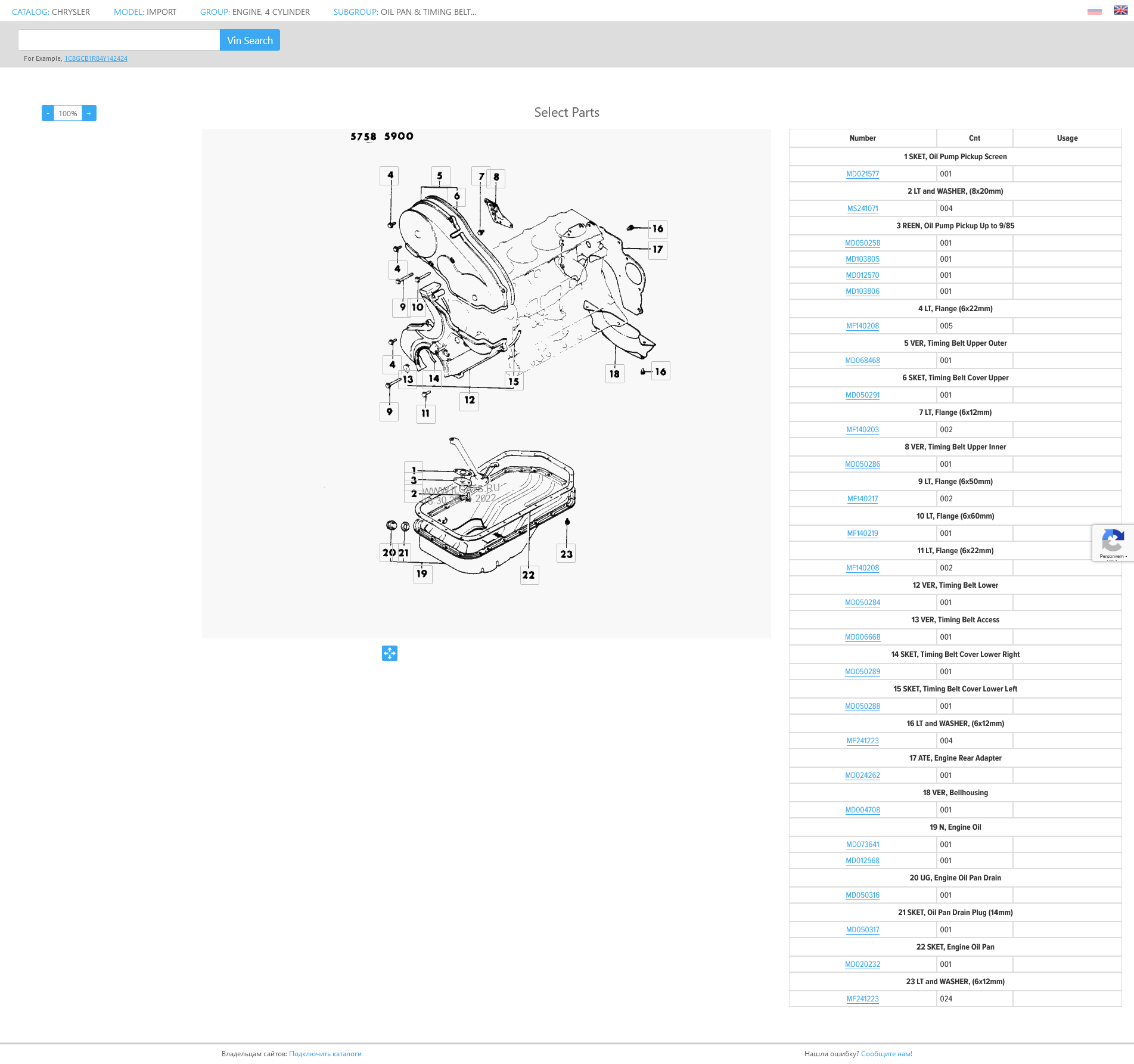Click callout number 22 on oil pan diagram
This screenshot has height=1064, width=1134.
pyautogui.click(x=529, y=575)
